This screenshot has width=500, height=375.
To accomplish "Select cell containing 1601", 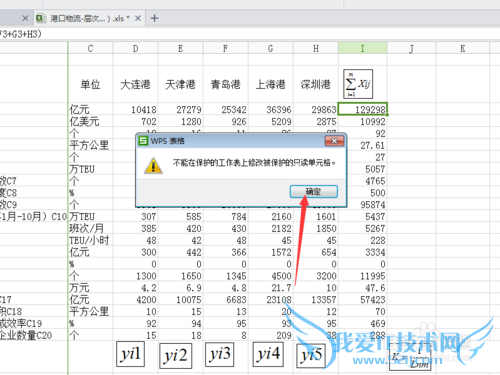I will point(316,217).
